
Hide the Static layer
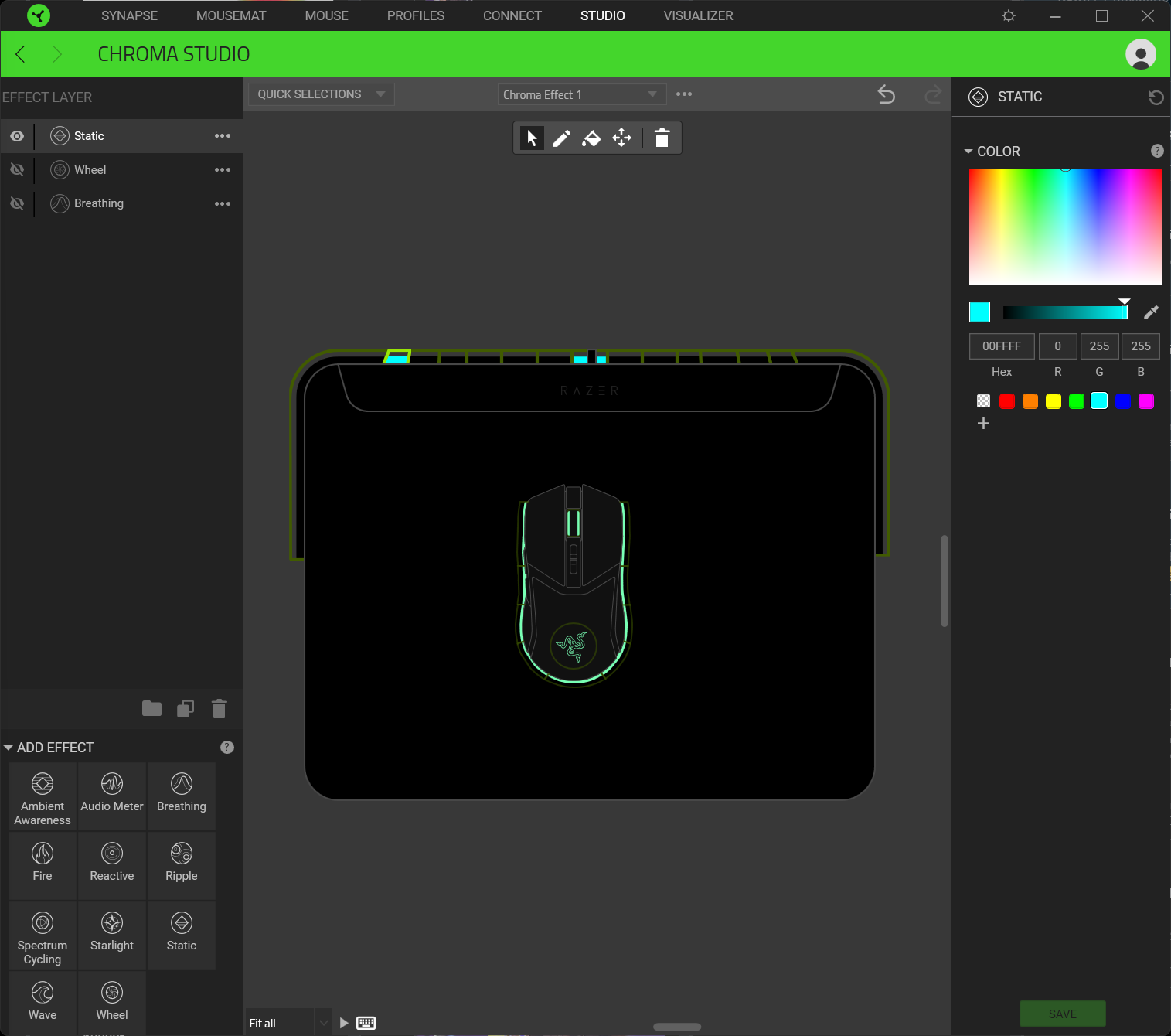click(x=17, y=135)
